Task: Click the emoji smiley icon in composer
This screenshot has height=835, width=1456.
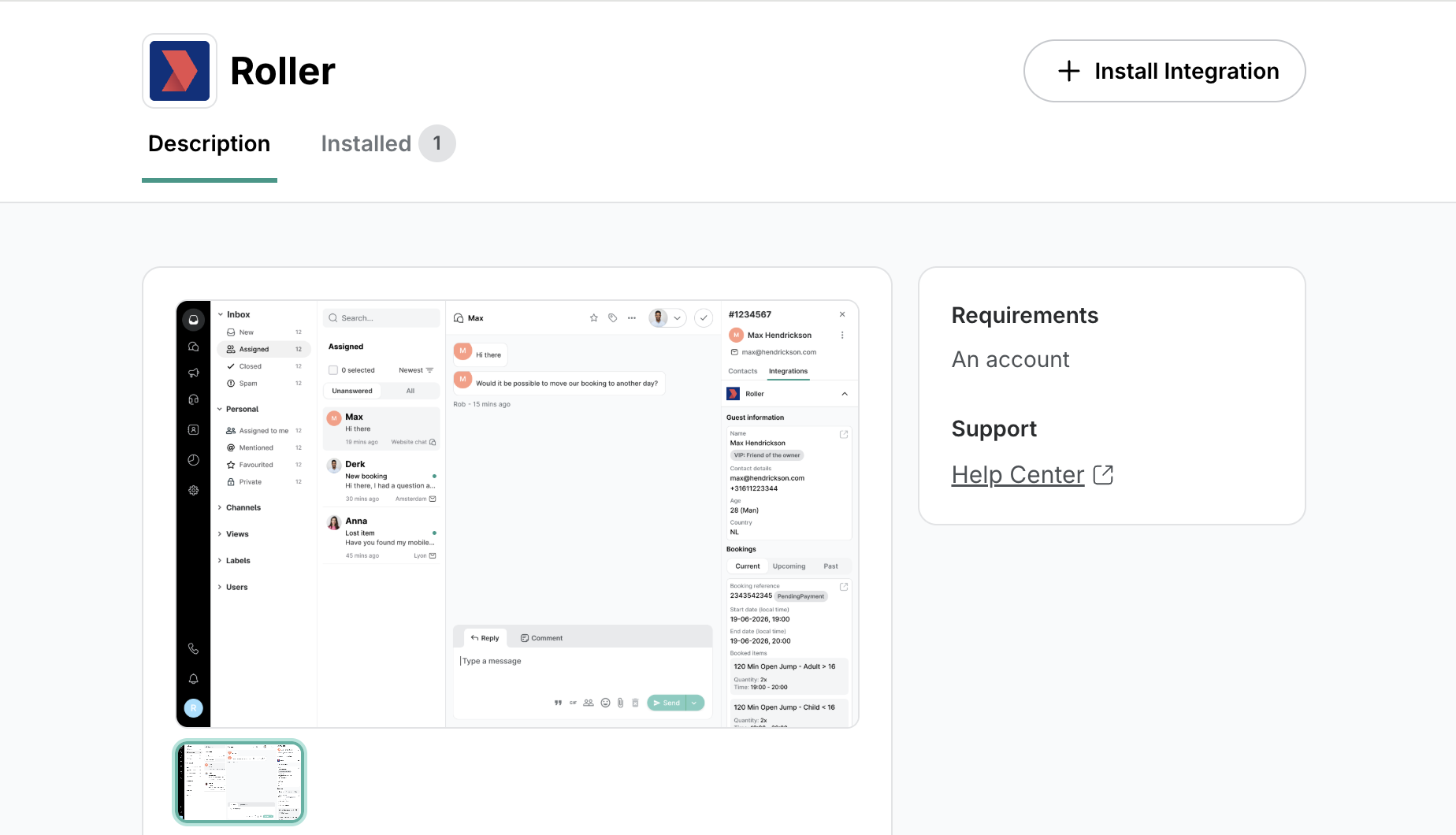Action: pos(605,703)
